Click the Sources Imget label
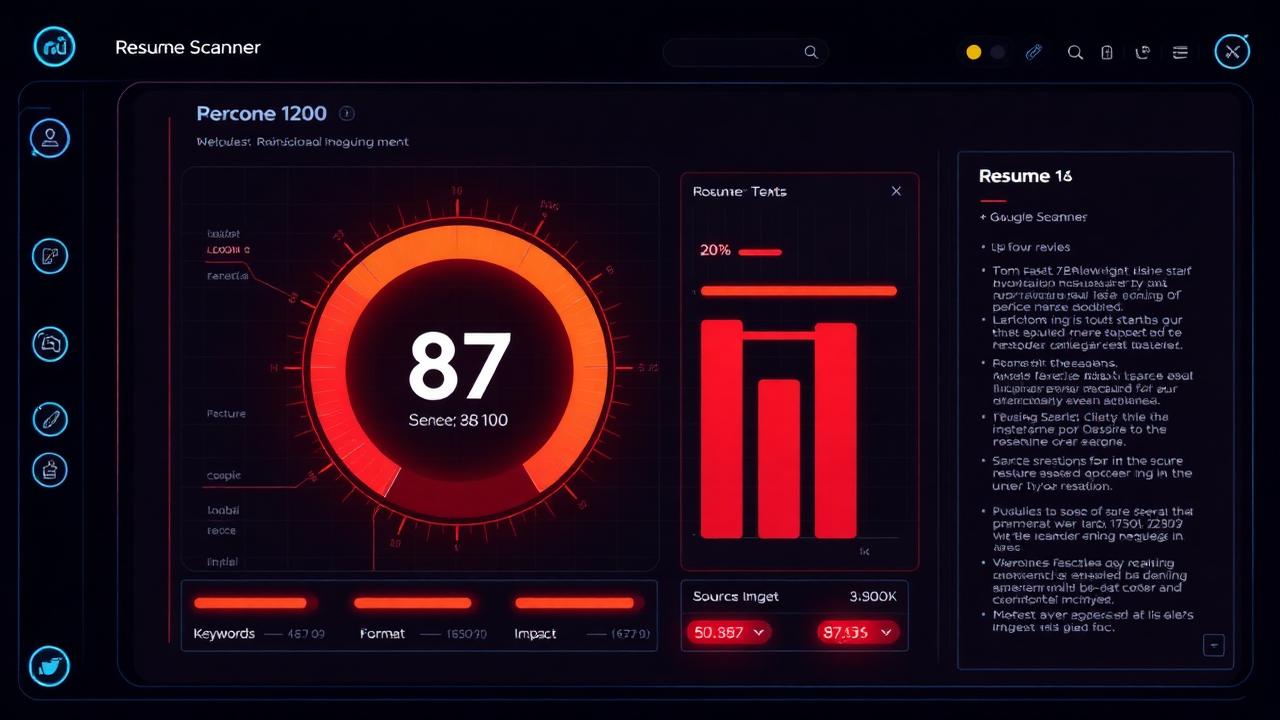Viewport: 1280px width, 720px height. coord(736,596)
